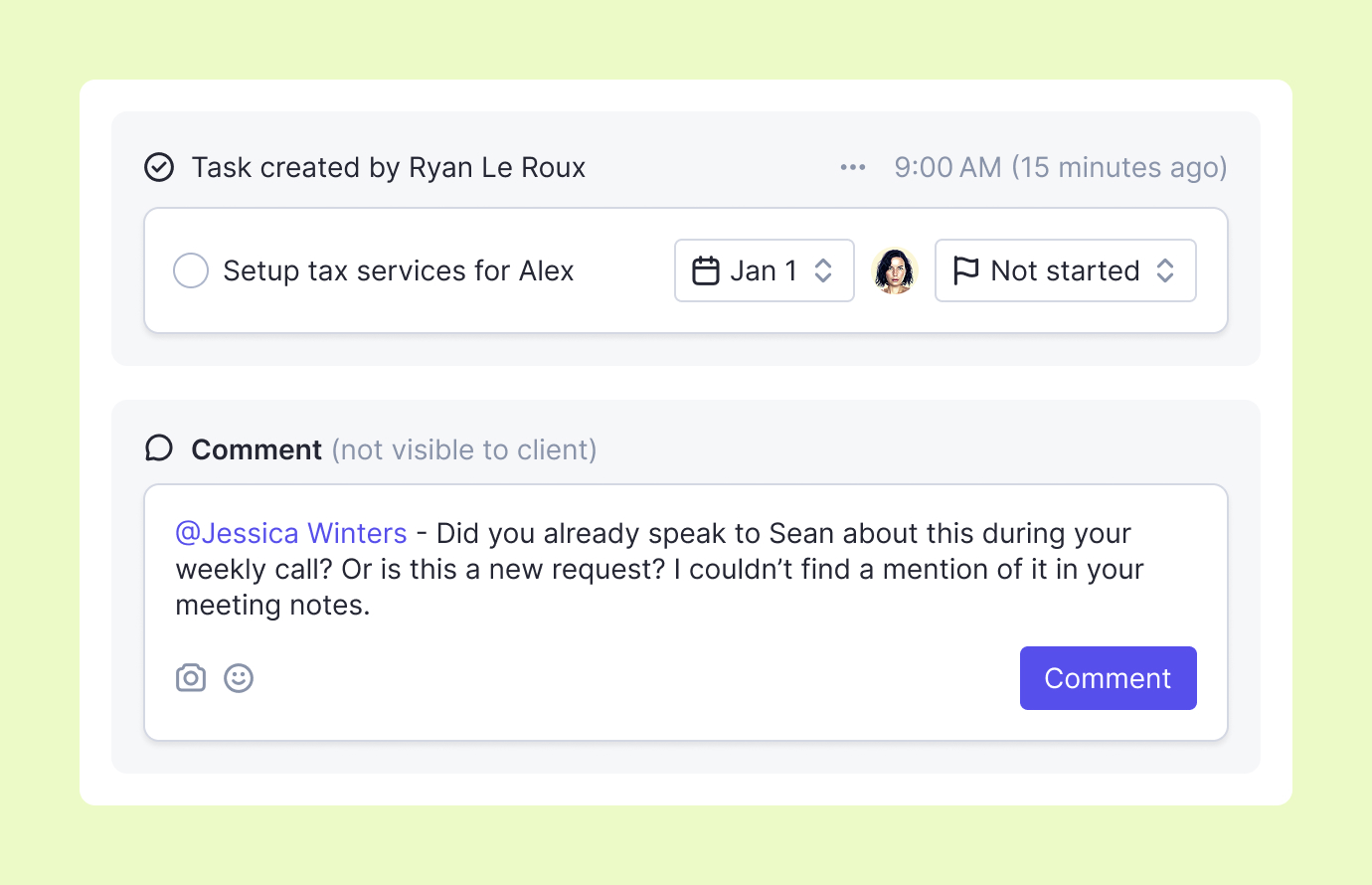Click the speech bubble comment icon
Image resolution: width=1372 pixels, height=885 pixels.
point(159,448)
